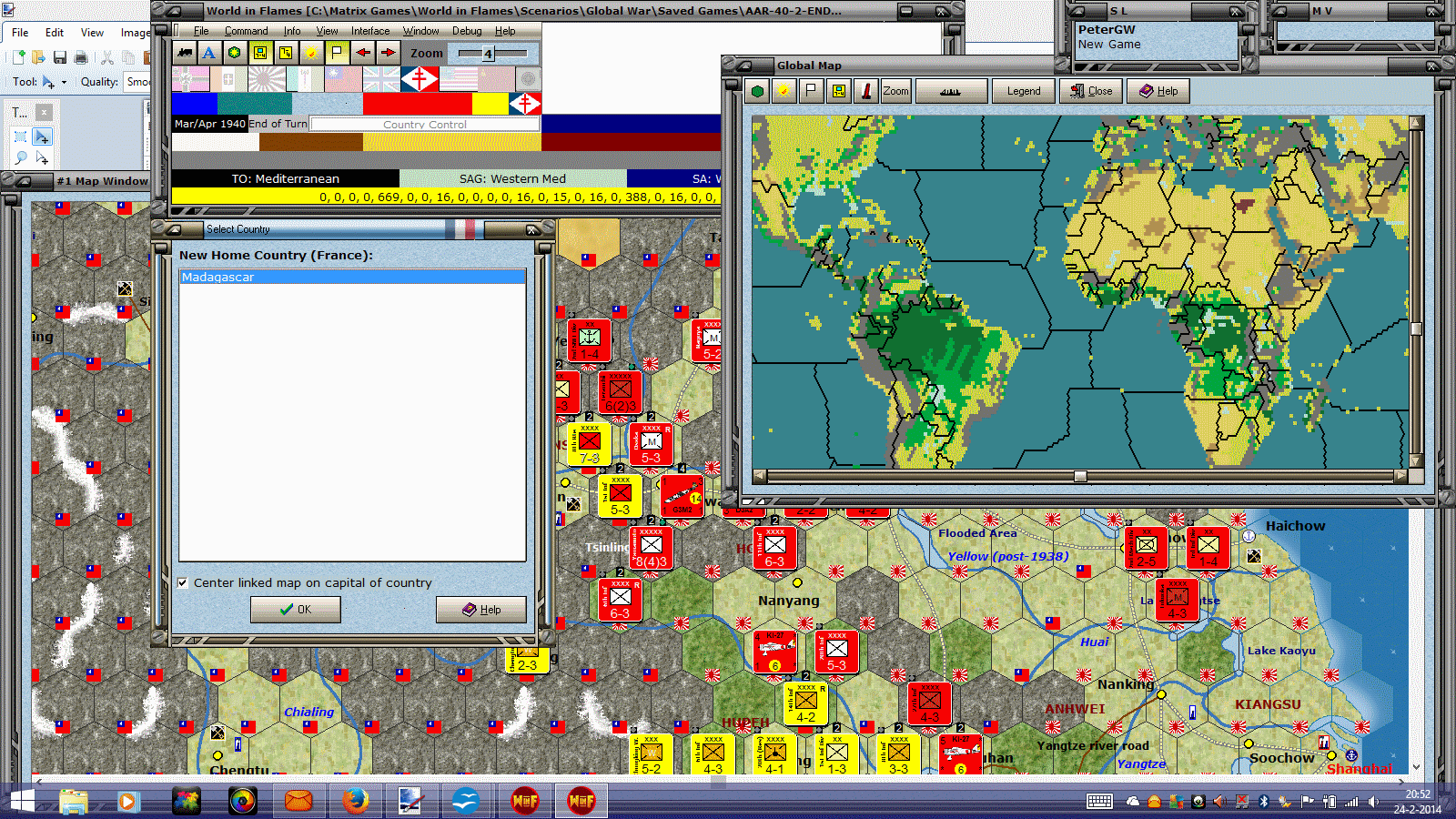Image resolution: width=1456 pixels, height=819 pixels.
Task: Click the red book icon in Global Map
Action: [866, 91]
